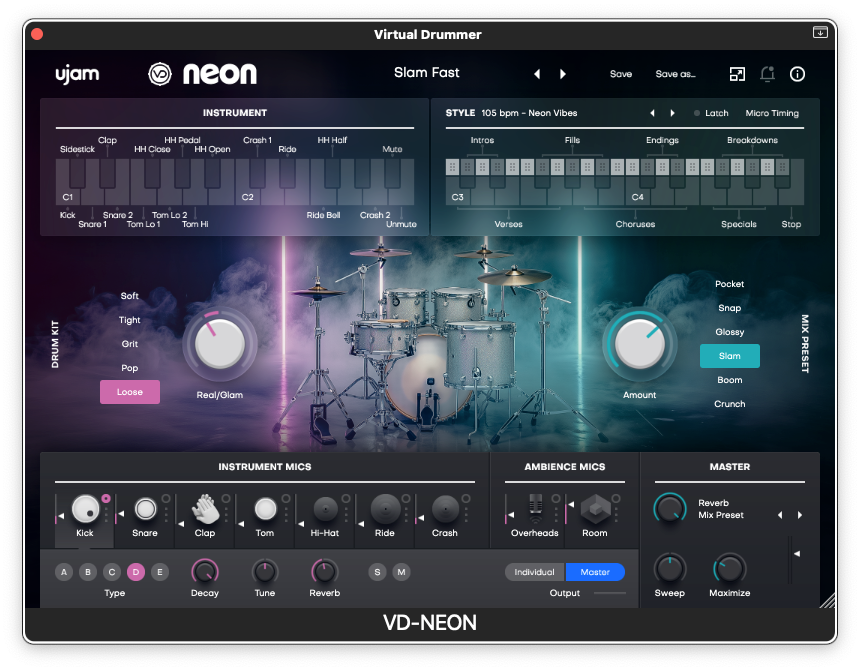Select next Reverb Mix Preset
Viewport: 860px width, 671px height.
(x=800, y=515)
